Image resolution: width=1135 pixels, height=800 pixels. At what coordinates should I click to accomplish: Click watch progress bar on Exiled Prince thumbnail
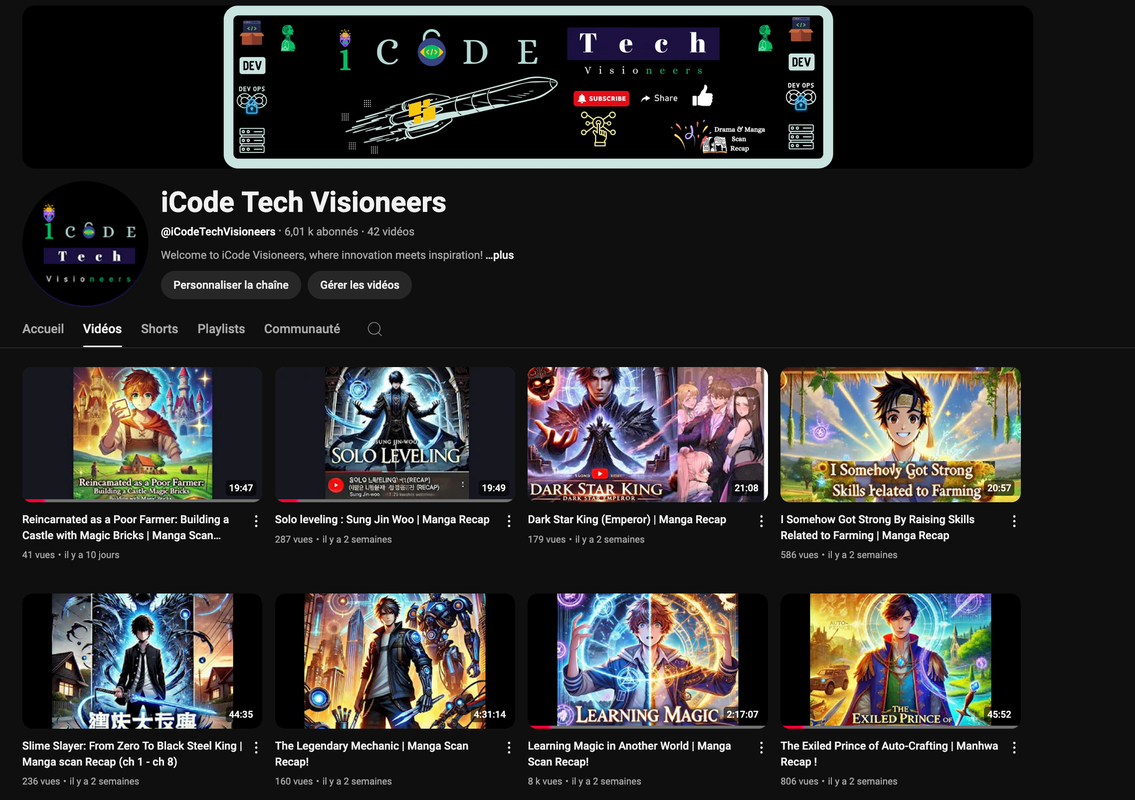click(900, 727)
